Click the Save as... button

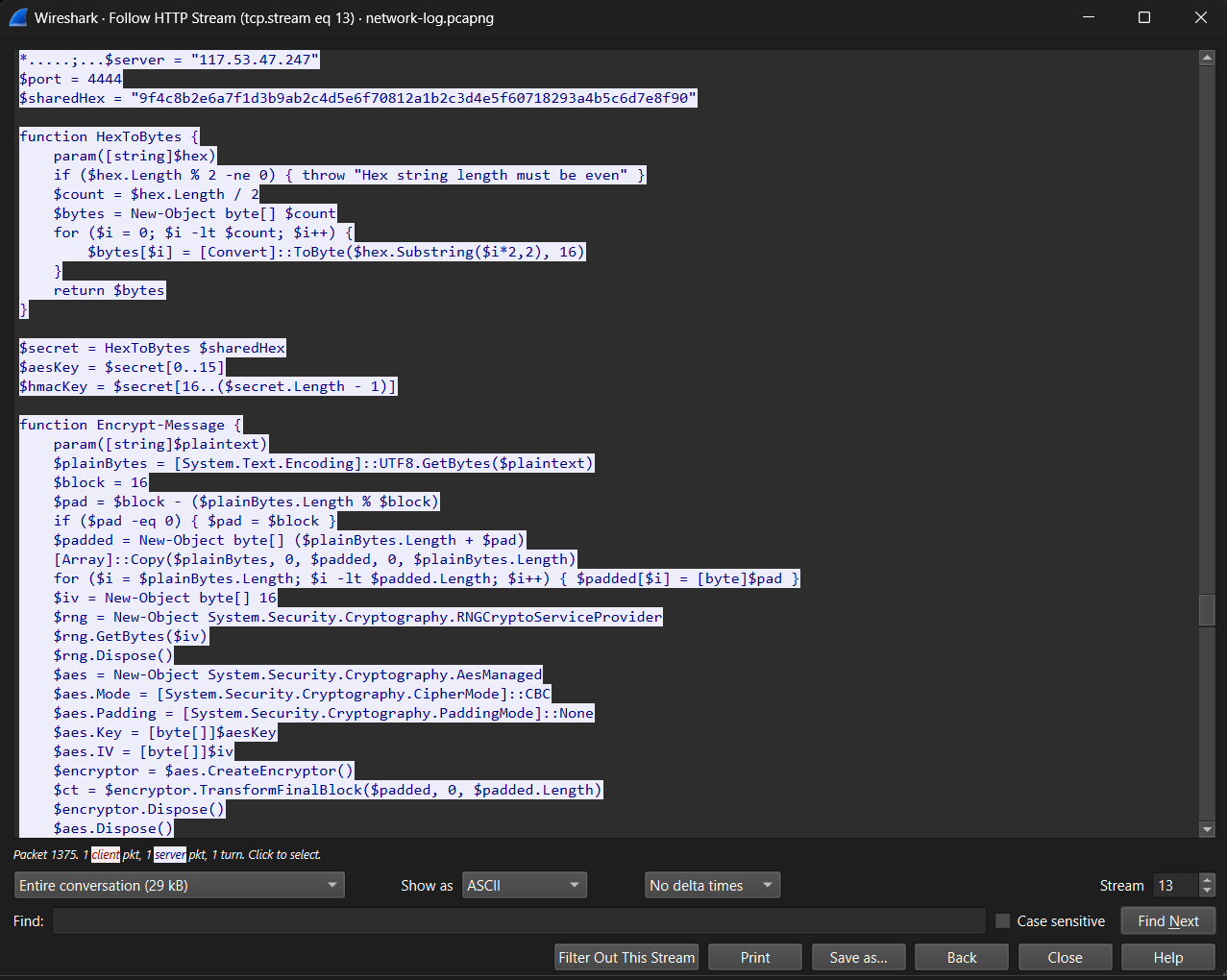coord(858,958)
